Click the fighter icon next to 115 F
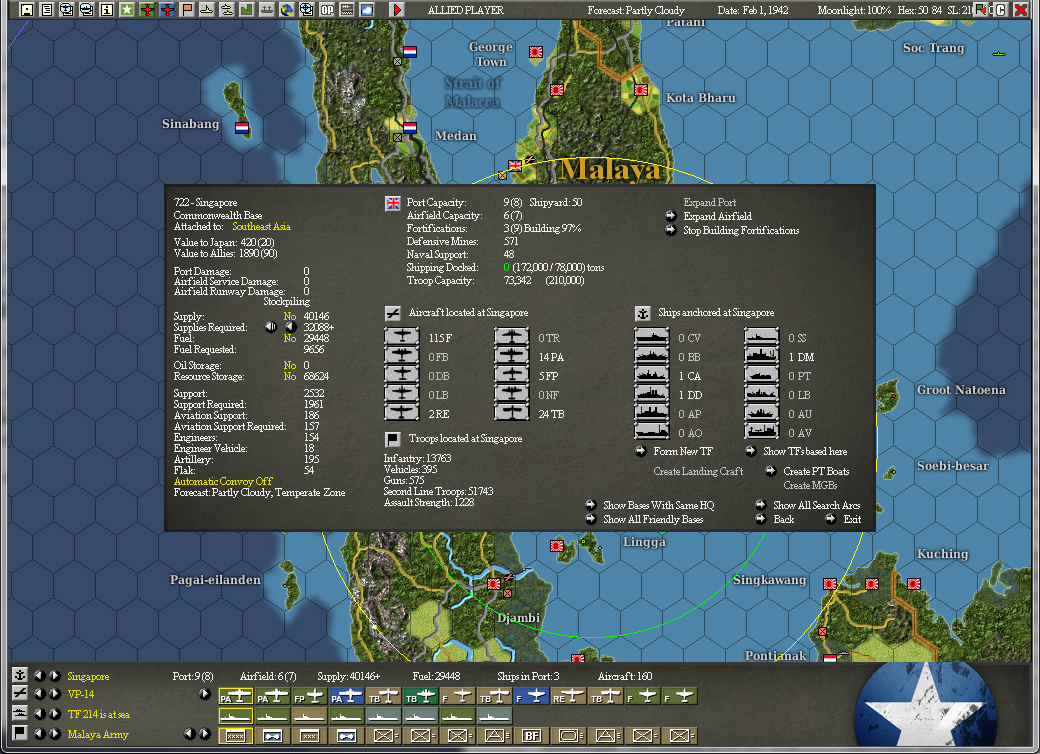 [402, 337]
